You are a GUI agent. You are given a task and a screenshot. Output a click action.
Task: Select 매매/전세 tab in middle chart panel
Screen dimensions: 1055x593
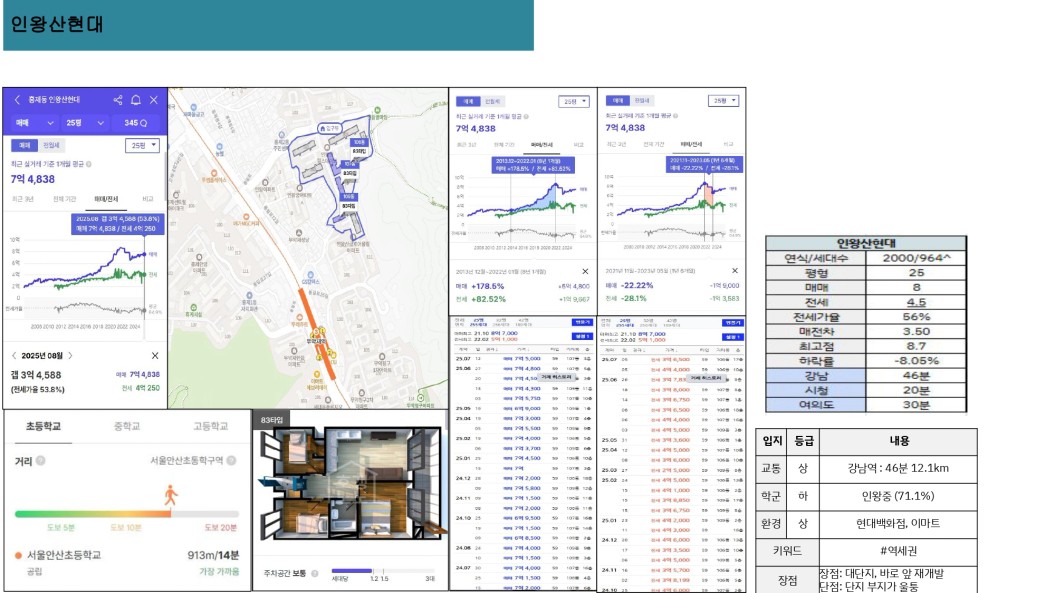coord(542,145)
